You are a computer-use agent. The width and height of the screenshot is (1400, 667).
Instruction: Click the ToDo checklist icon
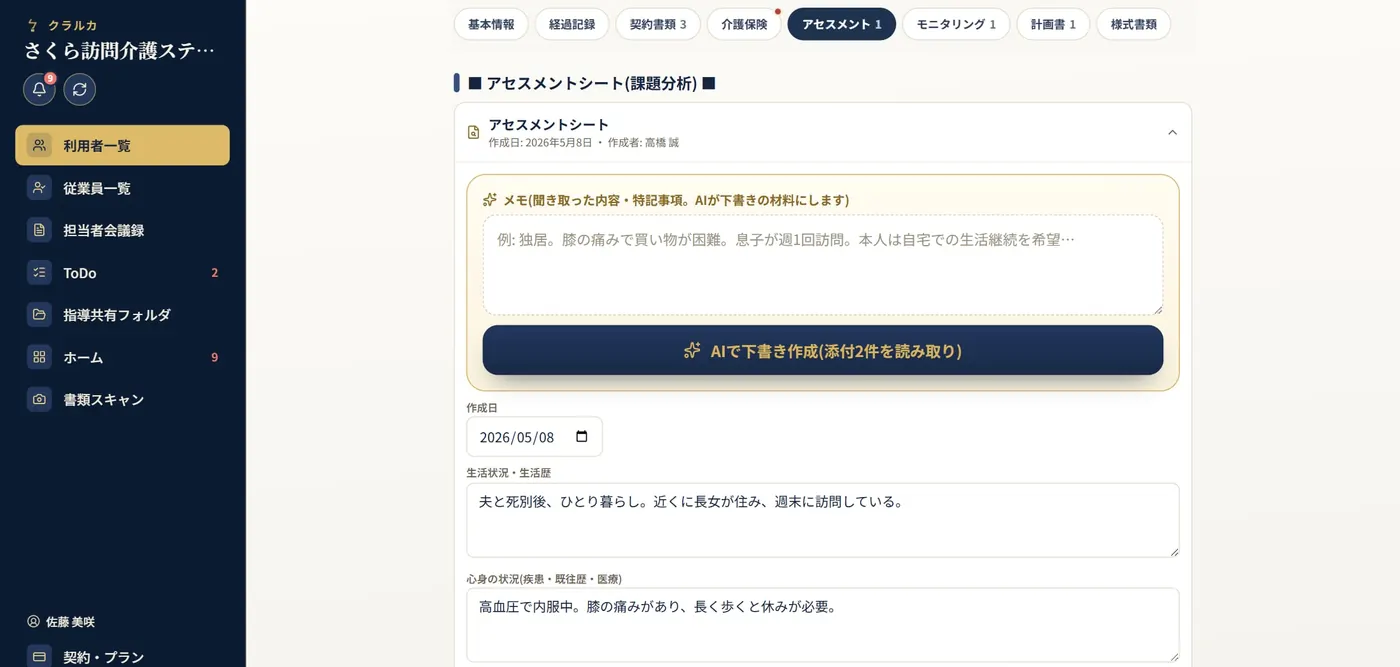tap(39, 272)
